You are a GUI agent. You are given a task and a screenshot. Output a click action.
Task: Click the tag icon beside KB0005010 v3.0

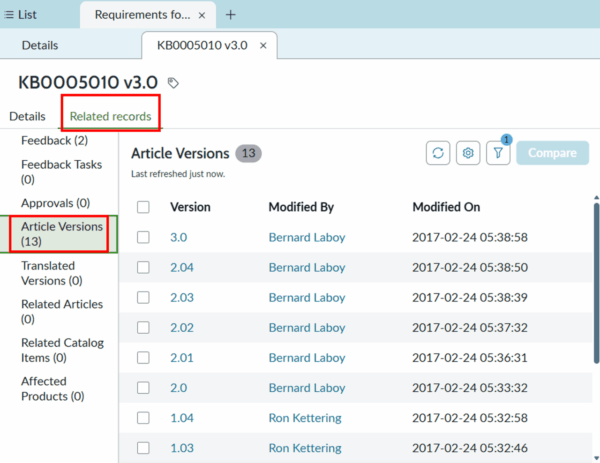[x=172, y=83]
